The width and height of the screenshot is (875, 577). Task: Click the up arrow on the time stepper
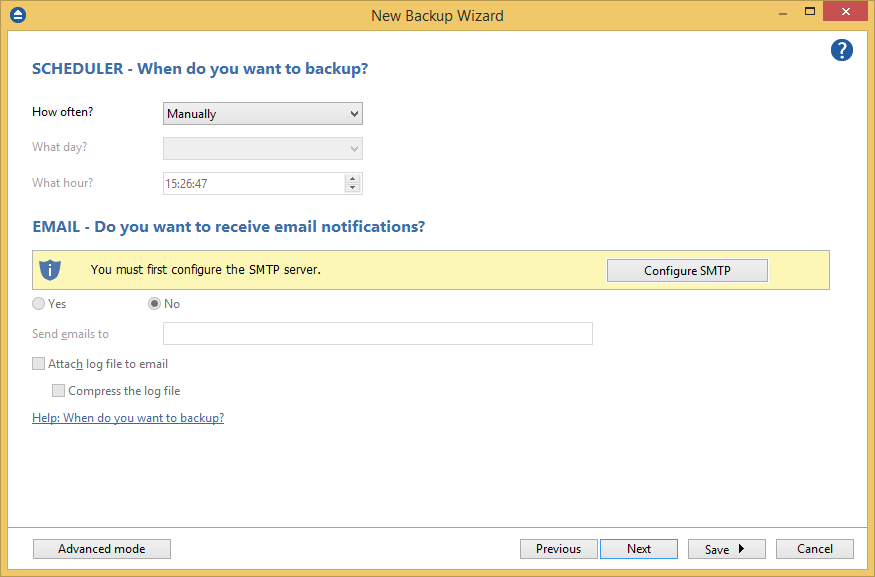pos(353,178)
